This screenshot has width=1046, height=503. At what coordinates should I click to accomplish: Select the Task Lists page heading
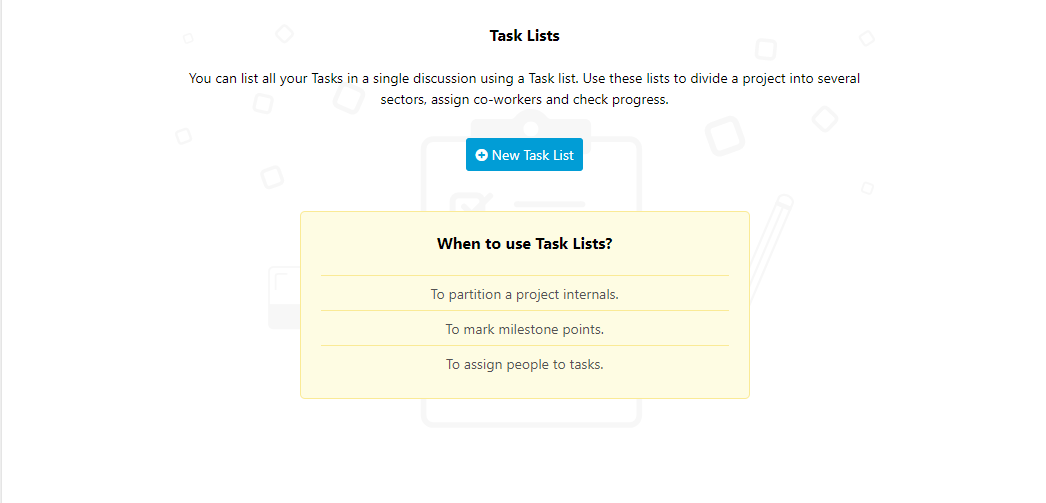pos(524,36)
